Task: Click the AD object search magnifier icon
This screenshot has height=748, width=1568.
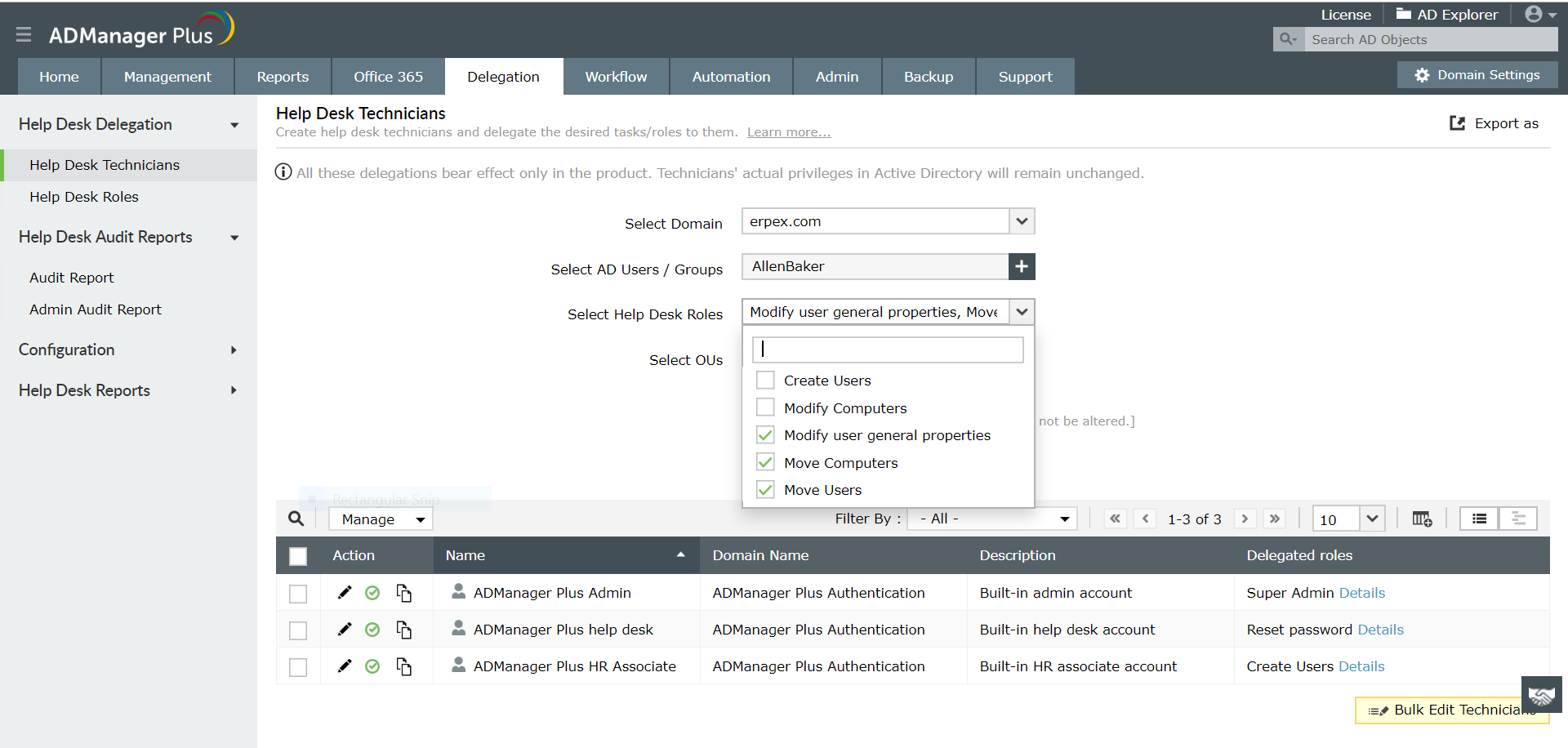Action: 1288,39
